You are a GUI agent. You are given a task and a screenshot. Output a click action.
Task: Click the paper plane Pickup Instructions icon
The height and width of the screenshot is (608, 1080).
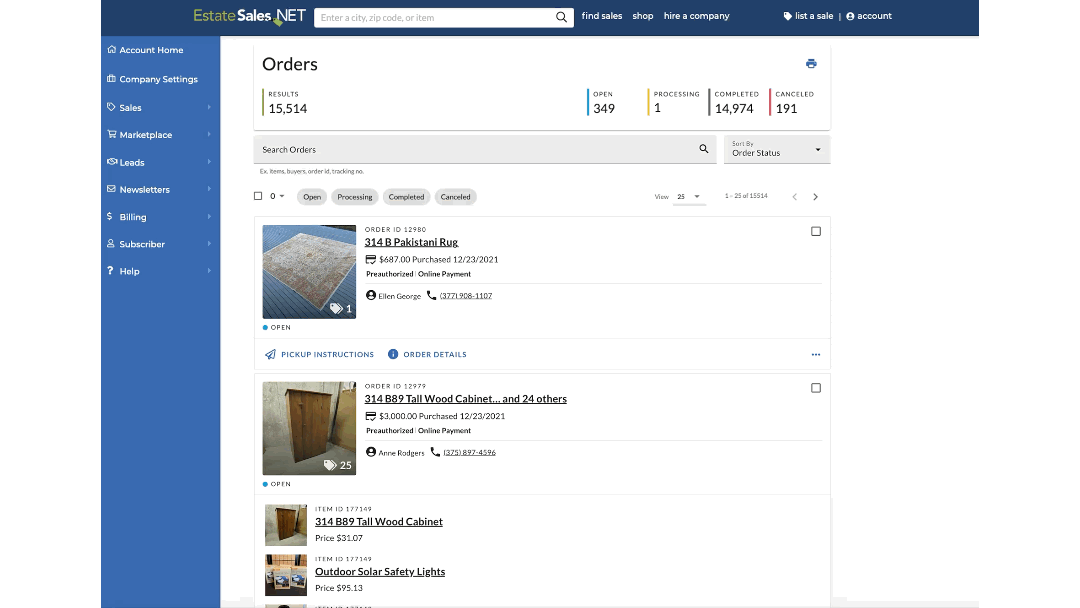271,354
